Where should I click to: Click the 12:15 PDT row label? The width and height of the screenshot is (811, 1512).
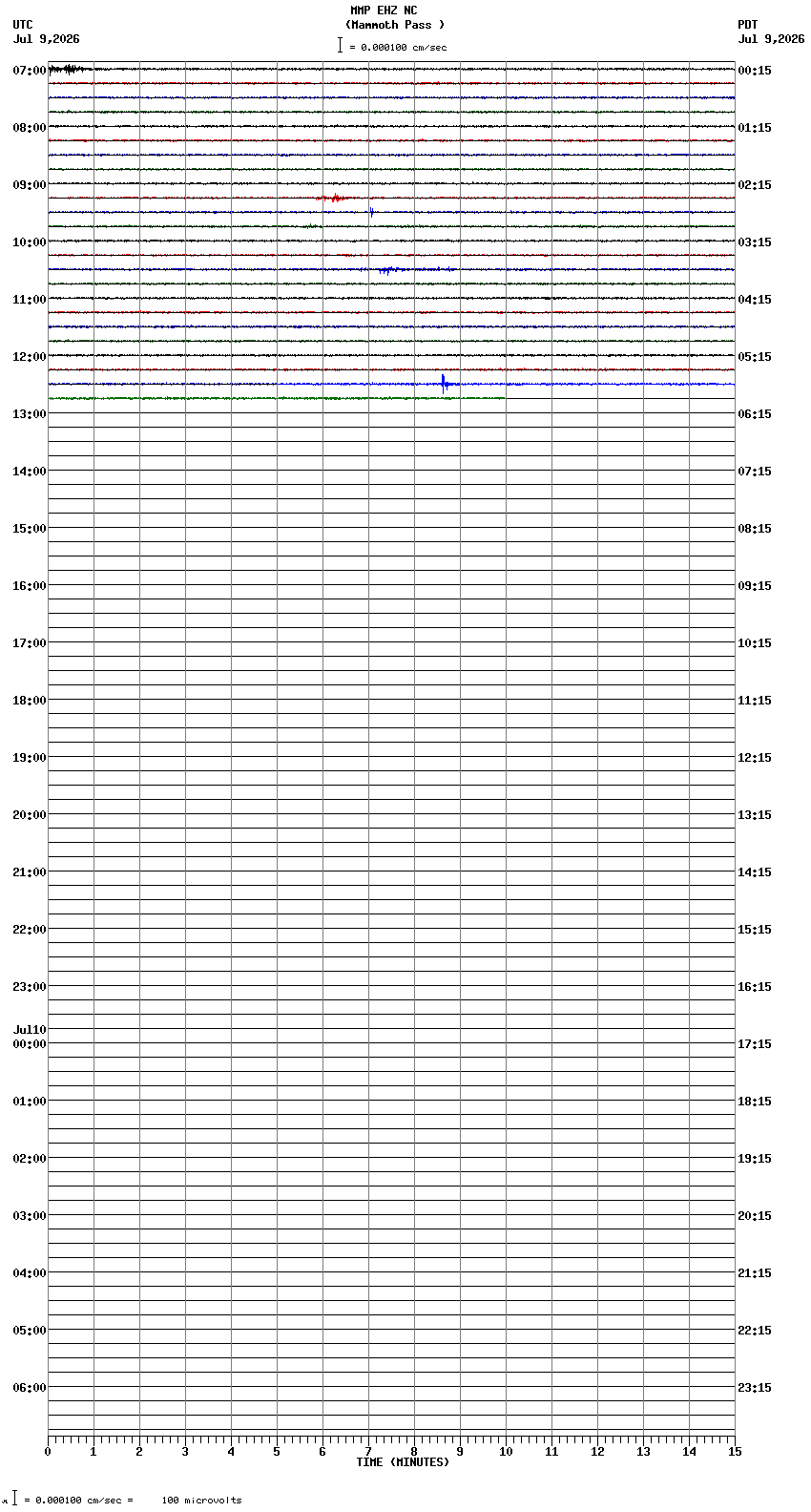click(755, 758)
